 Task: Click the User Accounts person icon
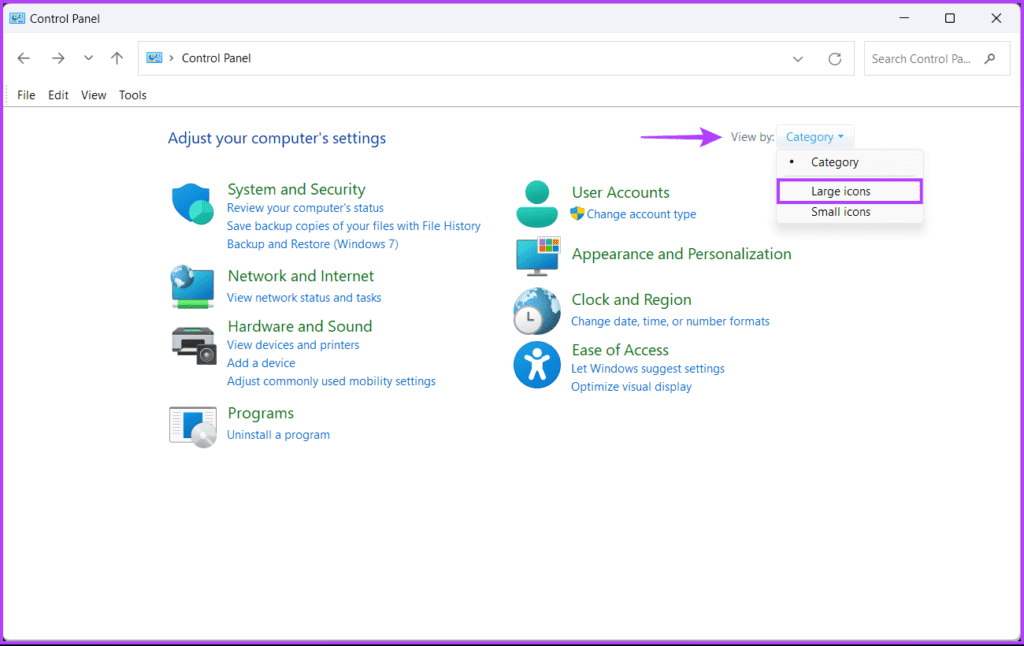pyautogui.click(x=537, y=204)
